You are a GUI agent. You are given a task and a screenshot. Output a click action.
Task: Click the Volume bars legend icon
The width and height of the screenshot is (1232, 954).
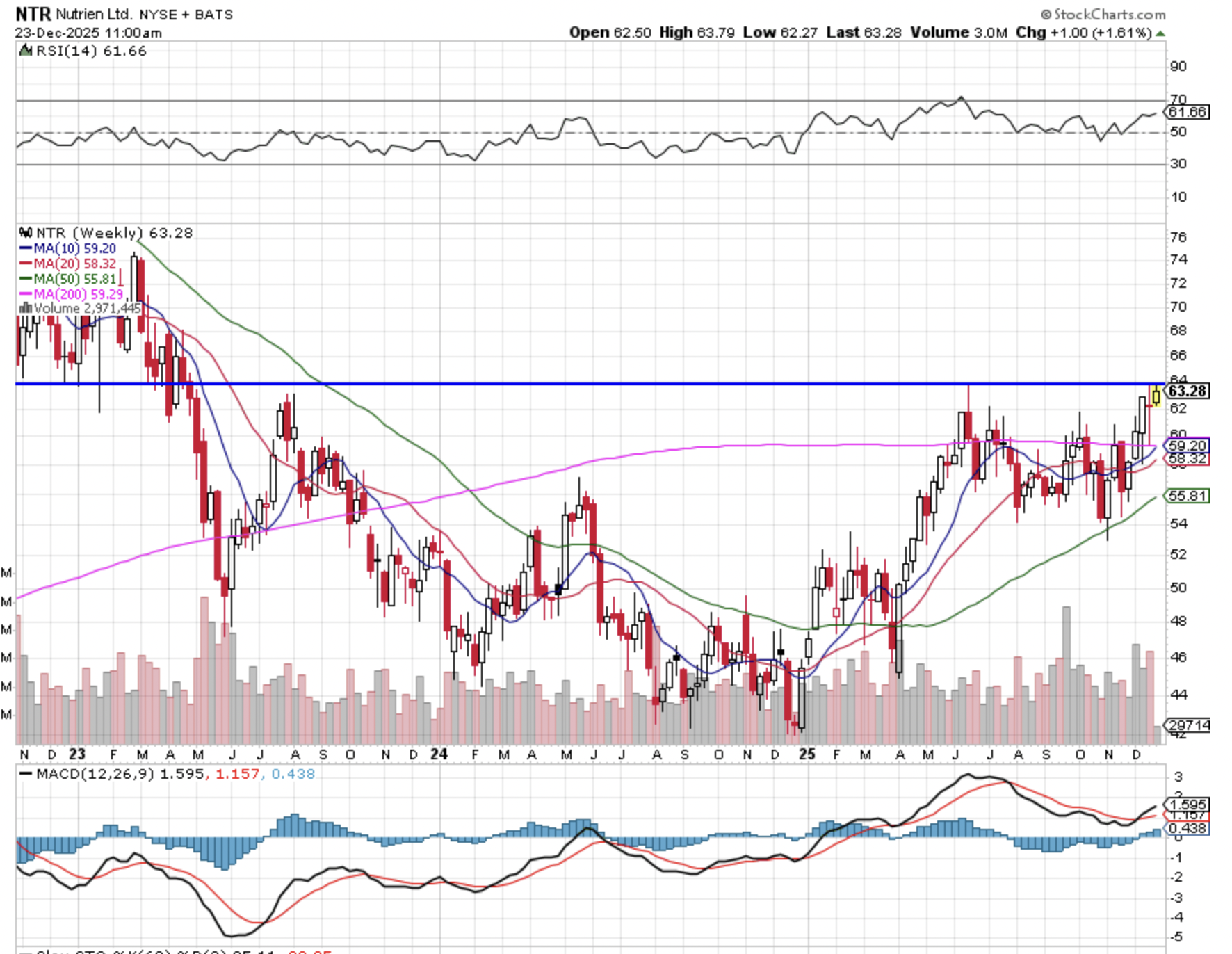pos(26,308)
